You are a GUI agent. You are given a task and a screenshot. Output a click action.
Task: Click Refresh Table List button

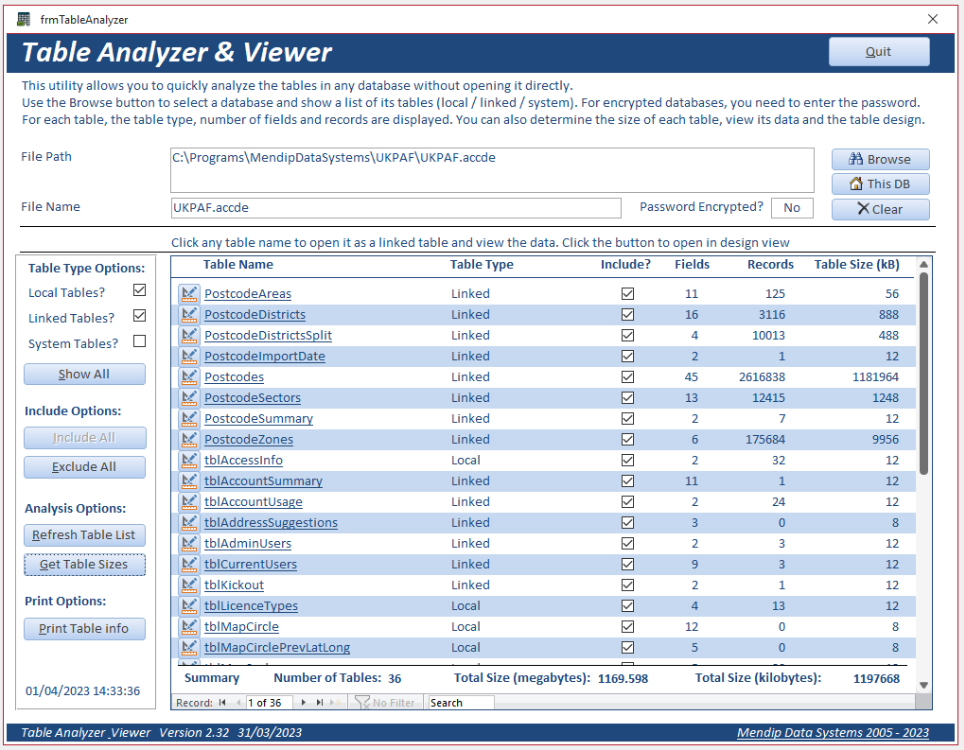[x=85, y=535]
